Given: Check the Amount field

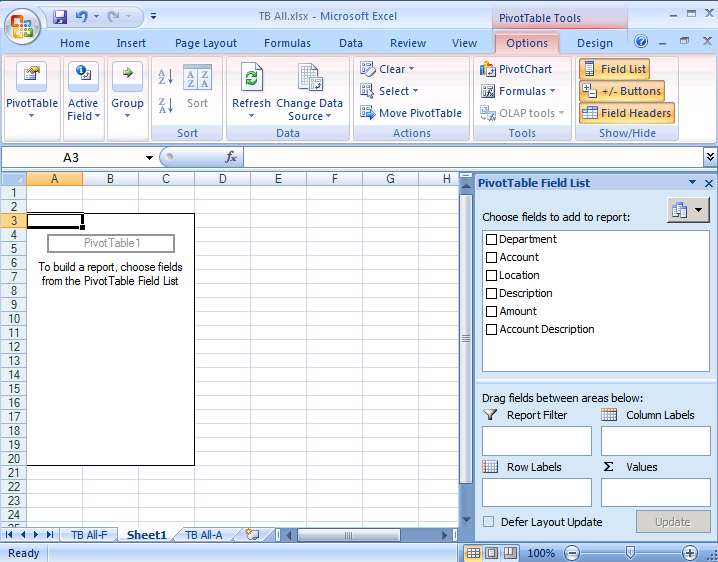Looking at the screenshot, I should point(491,311).
